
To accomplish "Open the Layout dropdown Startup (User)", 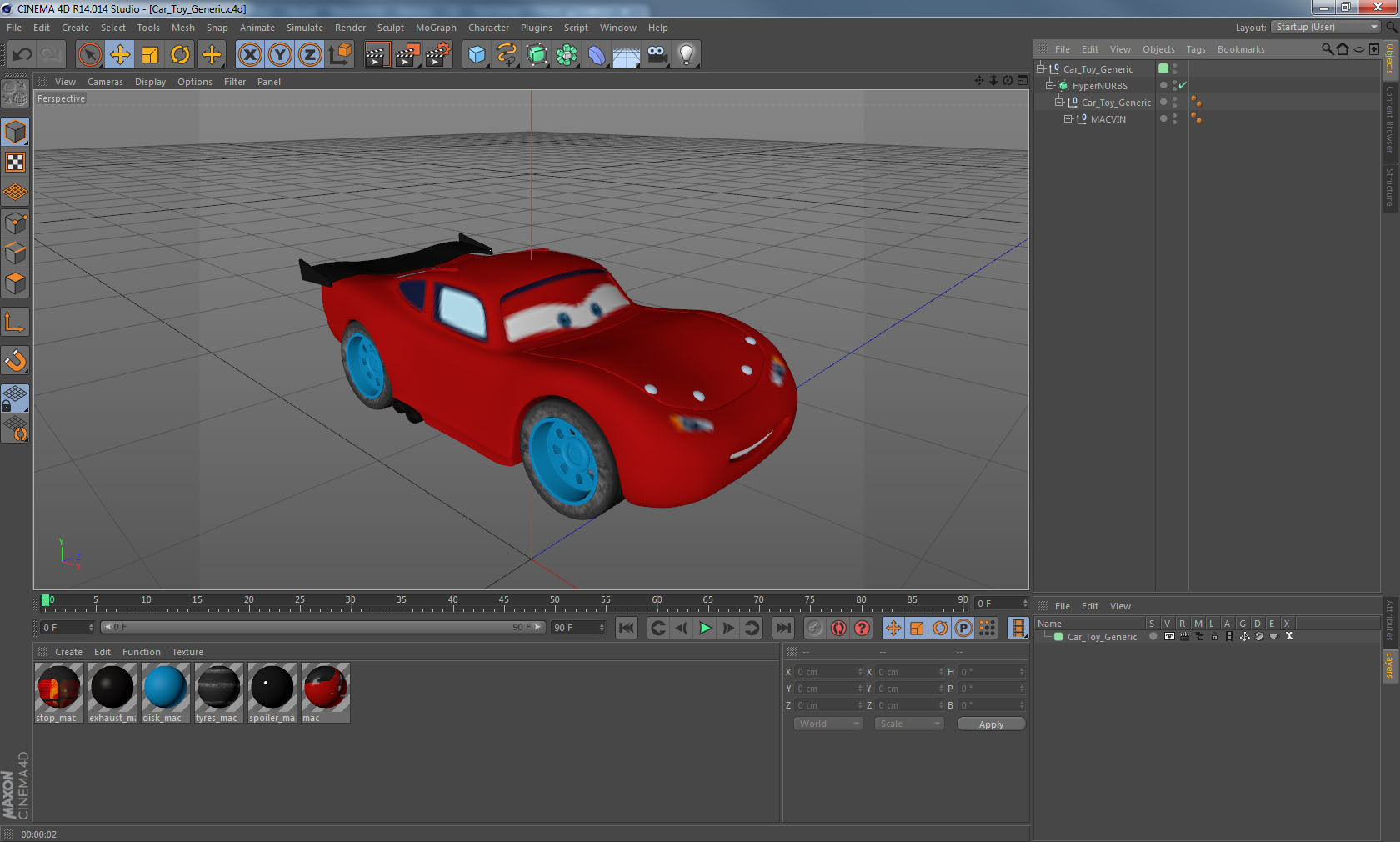I will pyautogui.click(x=1326, y=27).
